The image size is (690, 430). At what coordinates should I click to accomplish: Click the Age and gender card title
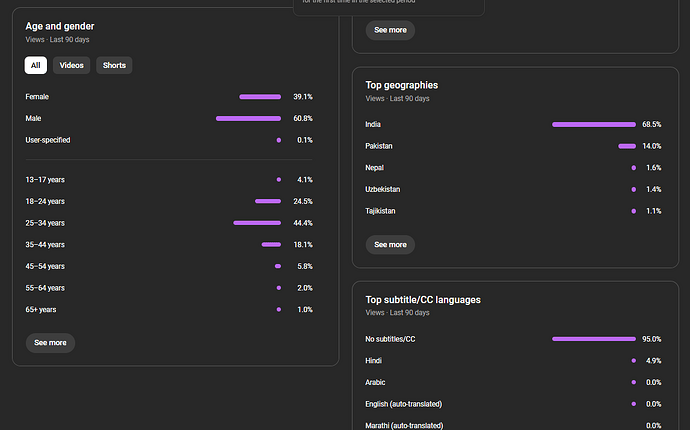pos(61,25)
